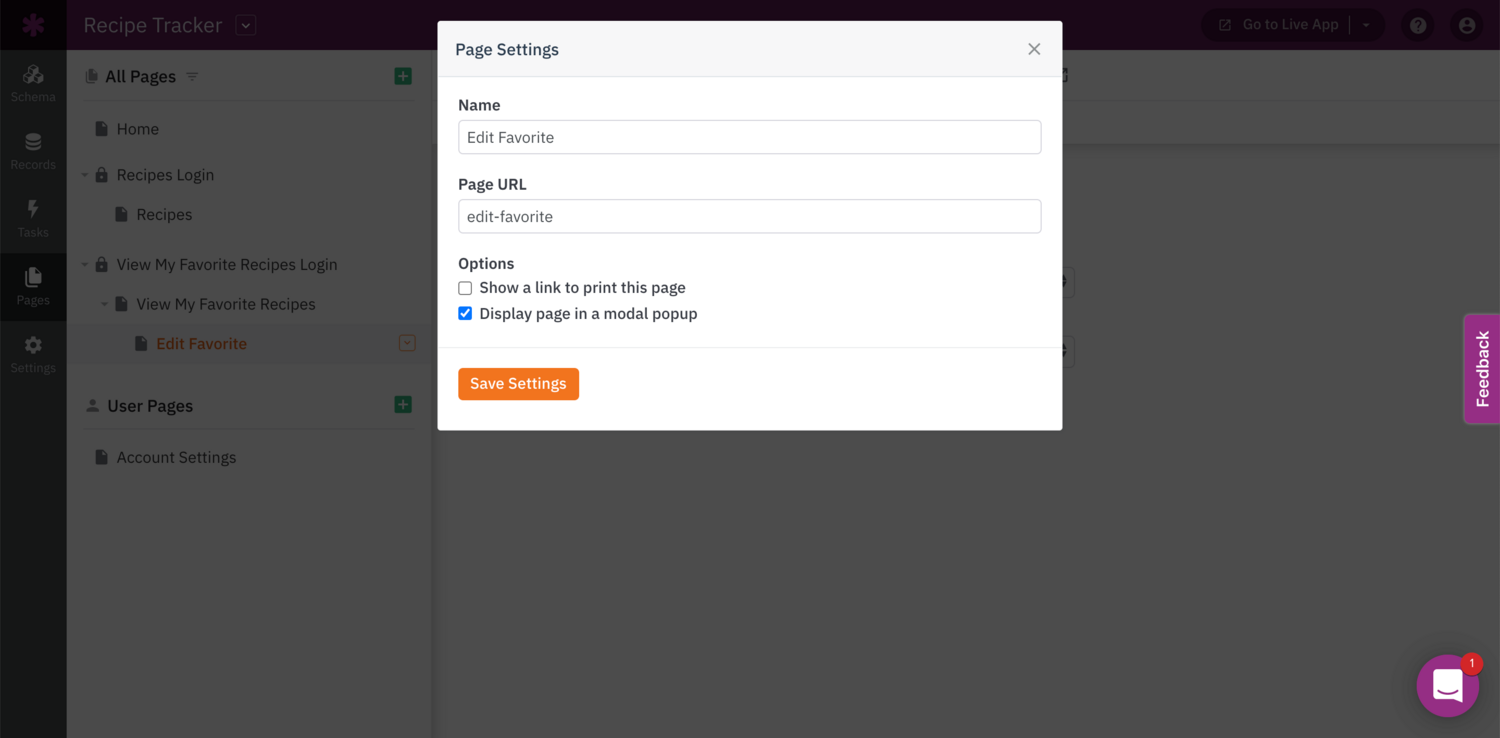Open Edit Favorite page options dropdown
The width and height of the screenshot is (1500, 738).
point(407,343)
